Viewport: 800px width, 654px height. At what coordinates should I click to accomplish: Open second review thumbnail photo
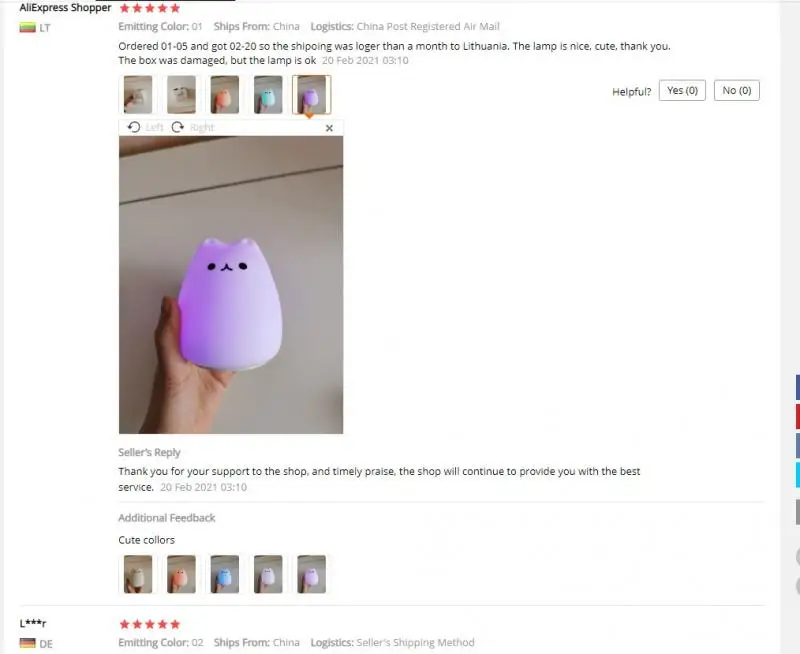click(181, 95)
